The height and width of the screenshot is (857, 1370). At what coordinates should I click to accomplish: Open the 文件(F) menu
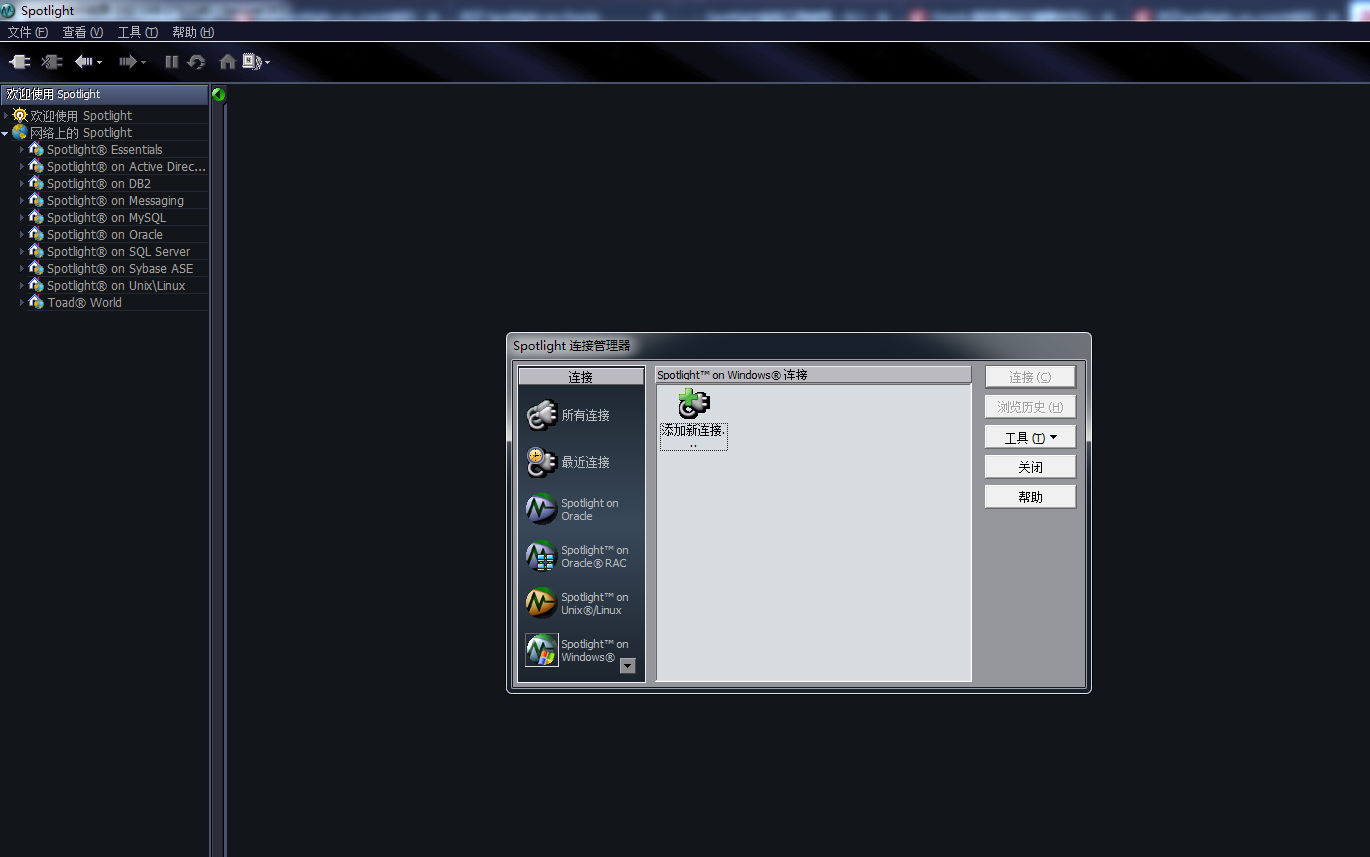(27, 32)
